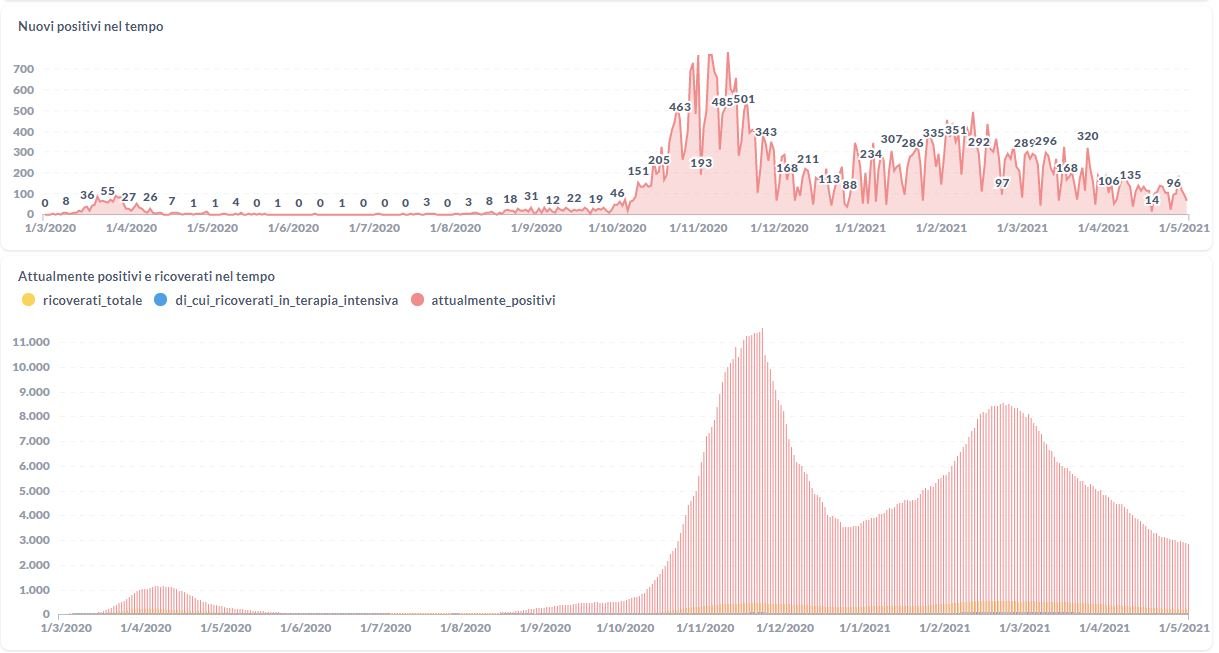Click the data point labeled 343
The height and width of the screenshot is (653, 1219).
pyautogui.click(x=766, y=132)
